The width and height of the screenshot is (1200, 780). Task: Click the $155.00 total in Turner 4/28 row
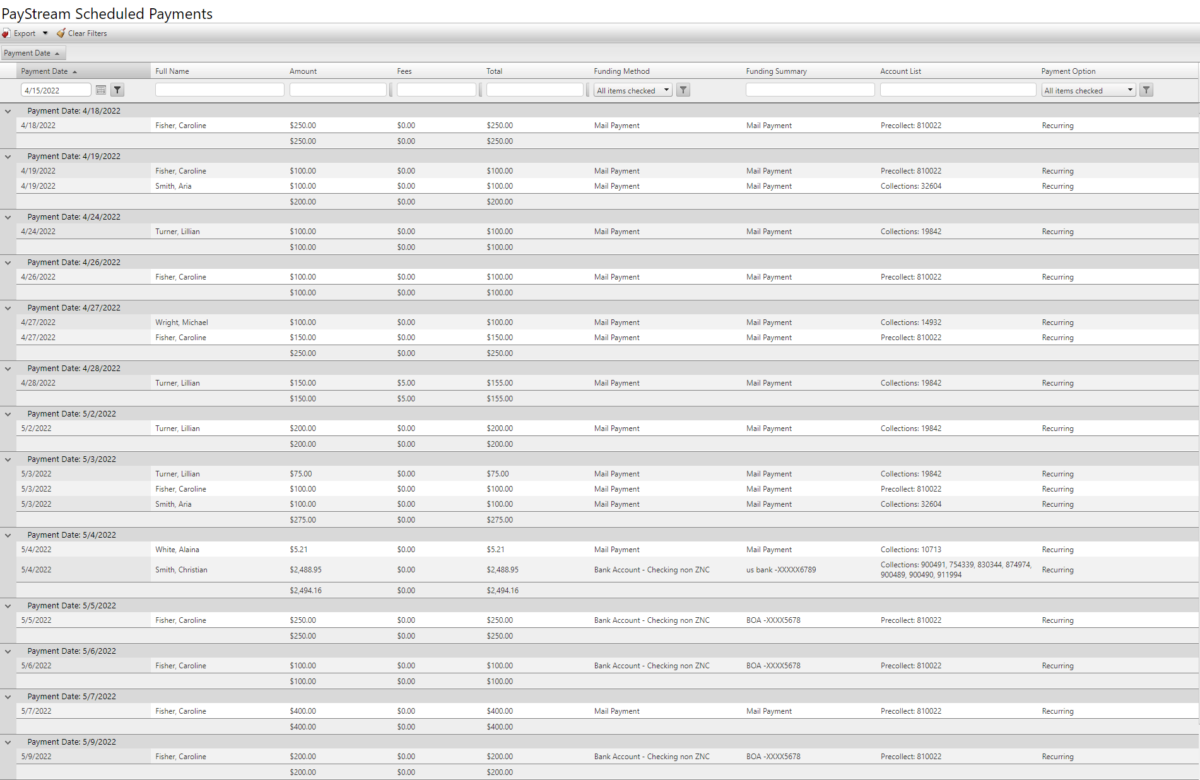point(500,383)
